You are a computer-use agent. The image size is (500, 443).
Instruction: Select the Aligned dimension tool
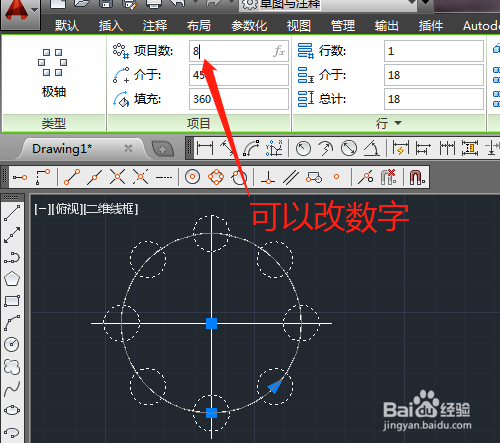[228, 148]
